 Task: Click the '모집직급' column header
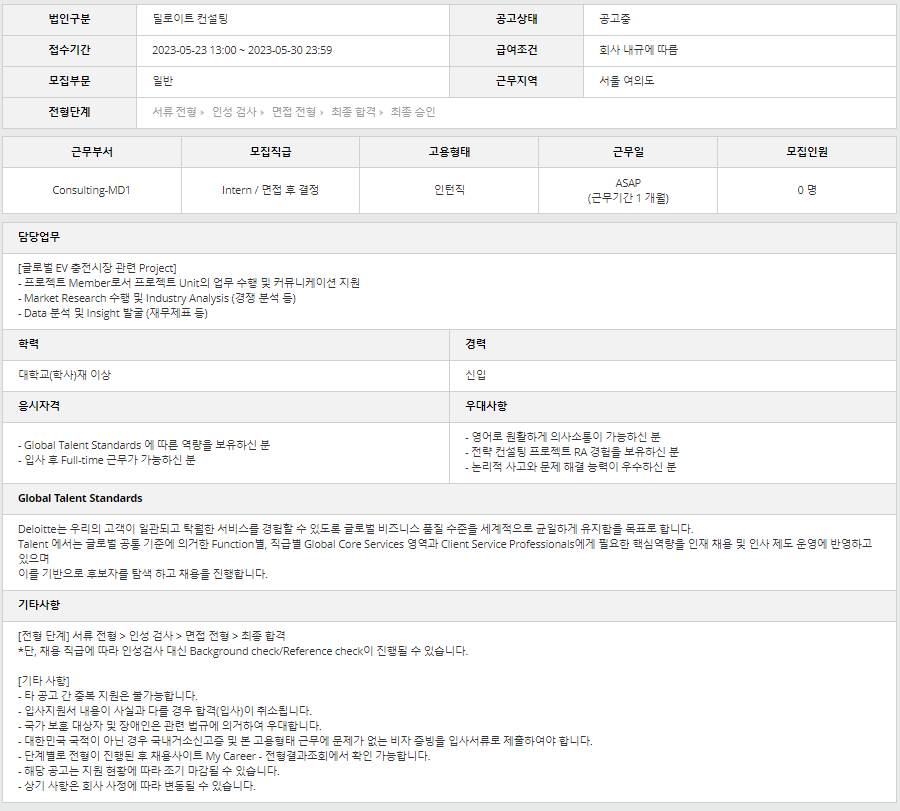pos(270,152)
